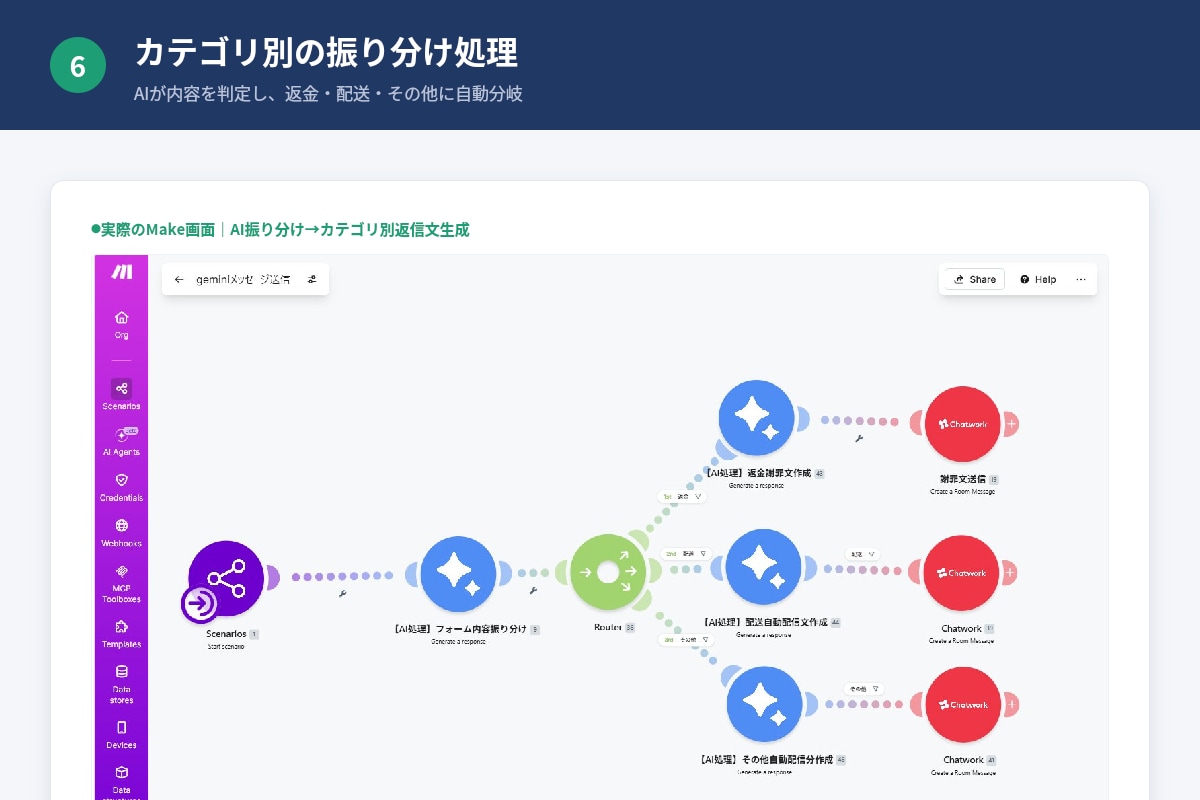Open the three-dots more options menu

[x=1081, y=279]
